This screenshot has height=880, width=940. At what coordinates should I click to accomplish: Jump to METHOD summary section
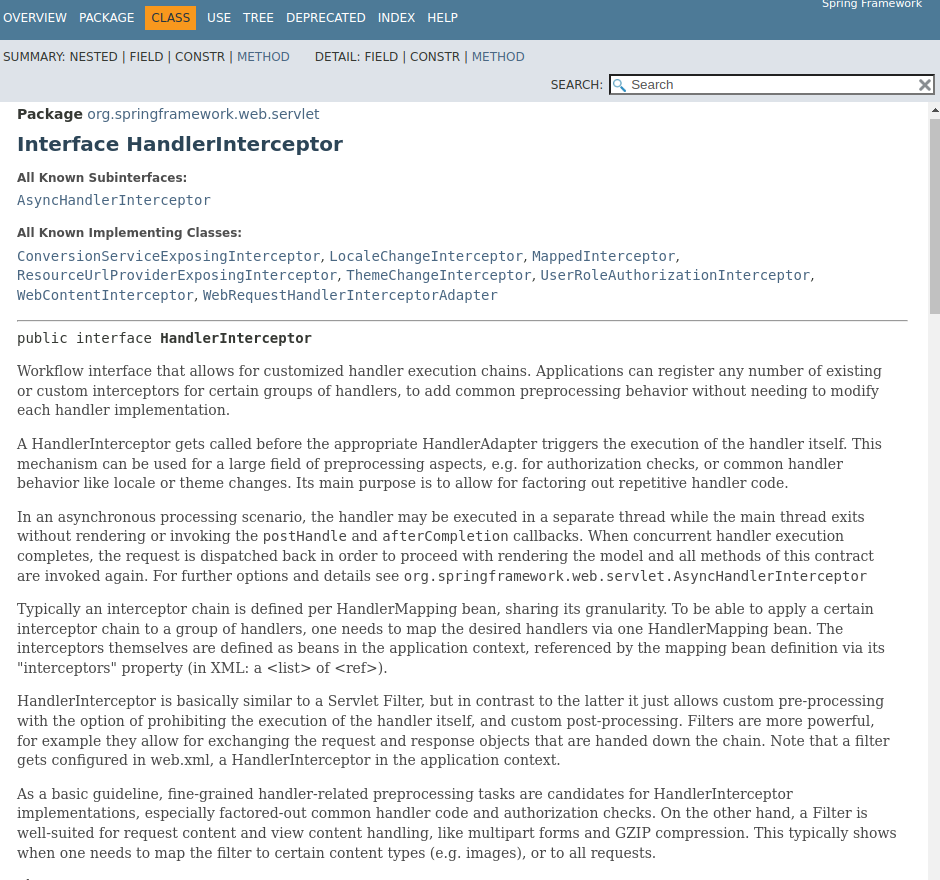click(x=263, y=57)
